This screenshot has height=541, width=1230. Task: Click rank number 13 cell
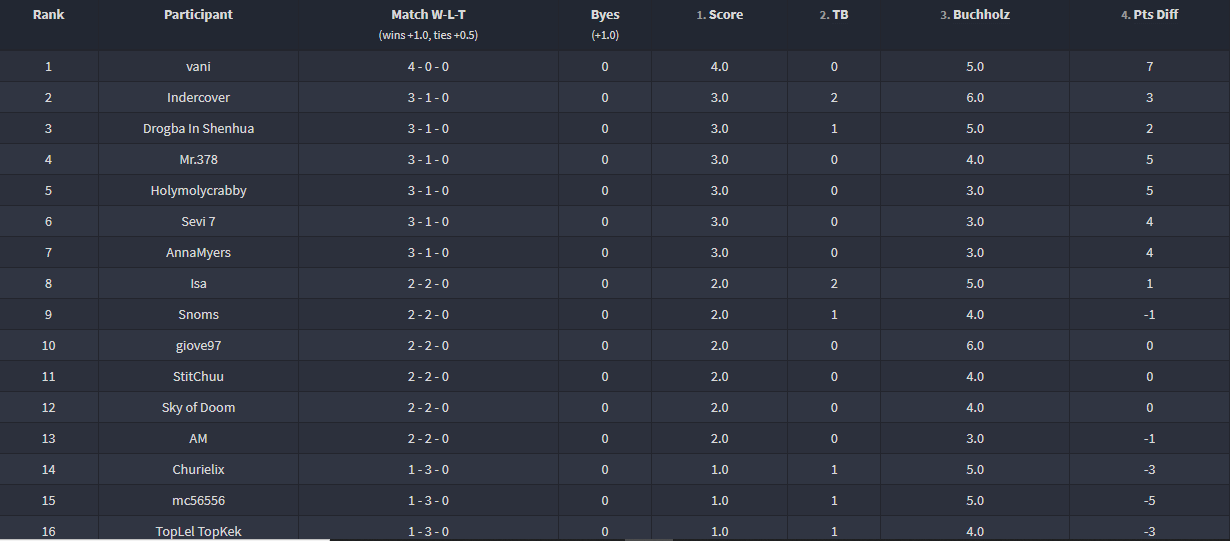tap(48, 439)
